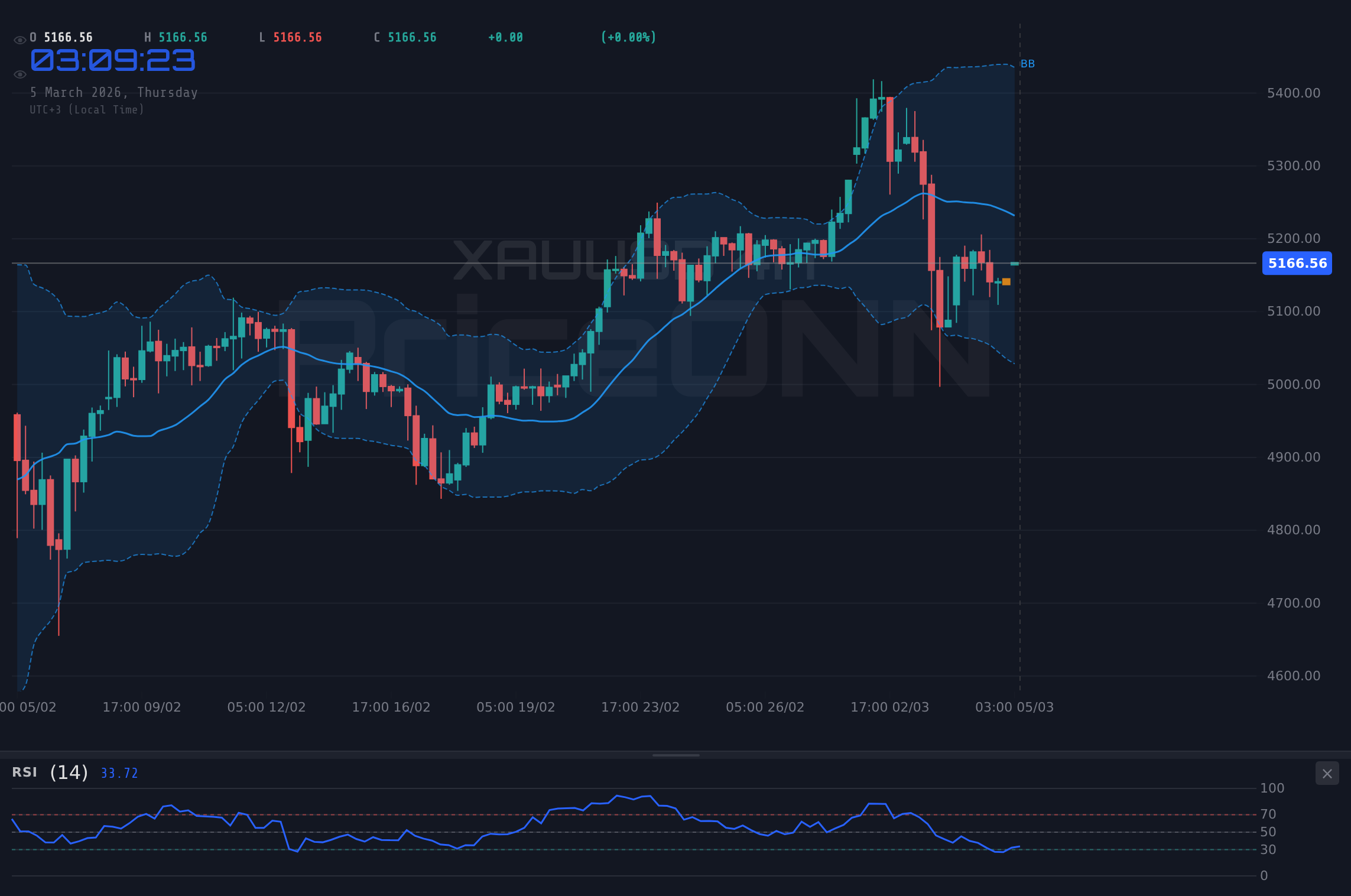Close the RSI indicator panel

point(1327,773)
